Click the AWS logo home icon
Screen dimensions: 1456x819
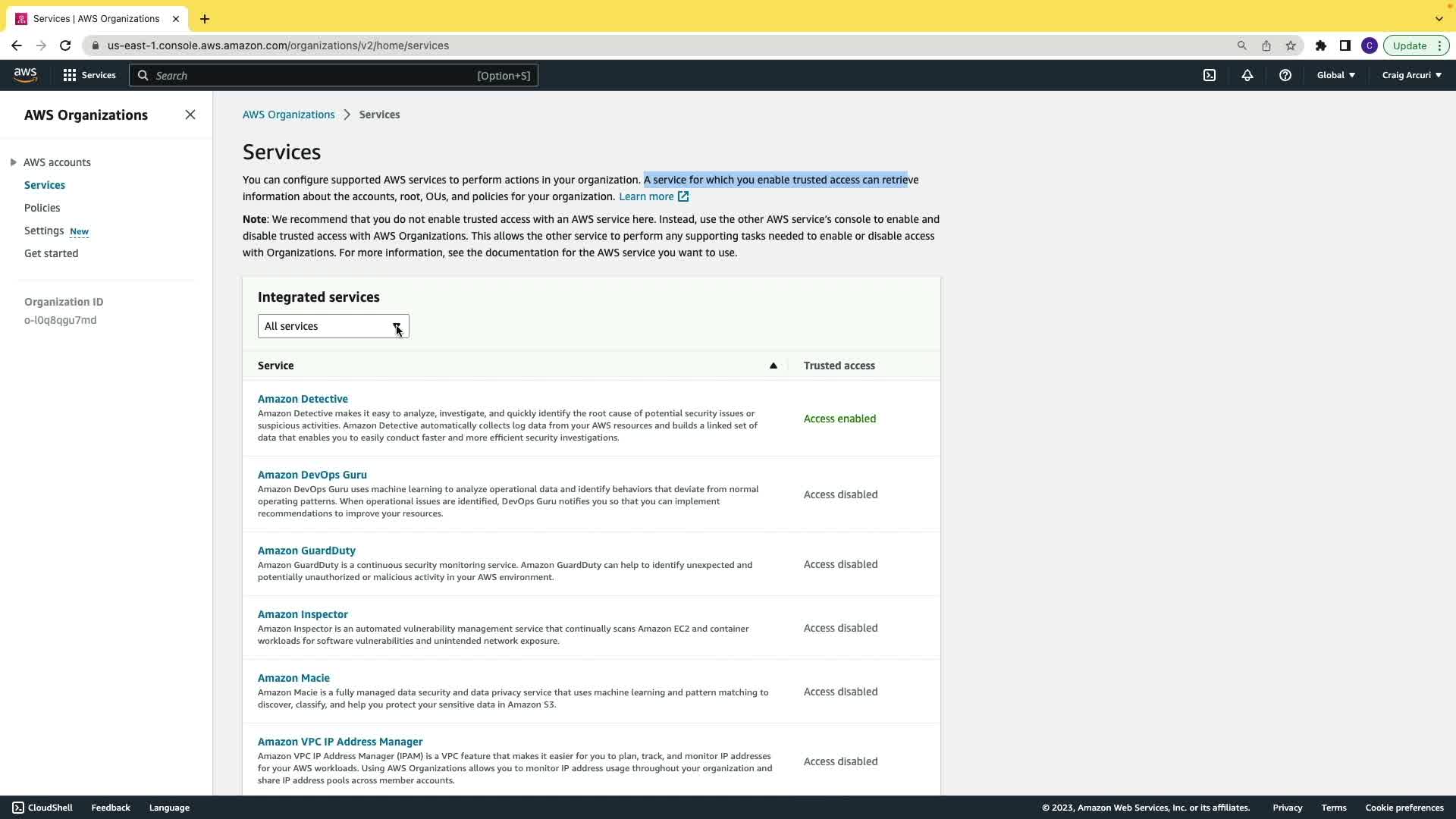(25, 74)
